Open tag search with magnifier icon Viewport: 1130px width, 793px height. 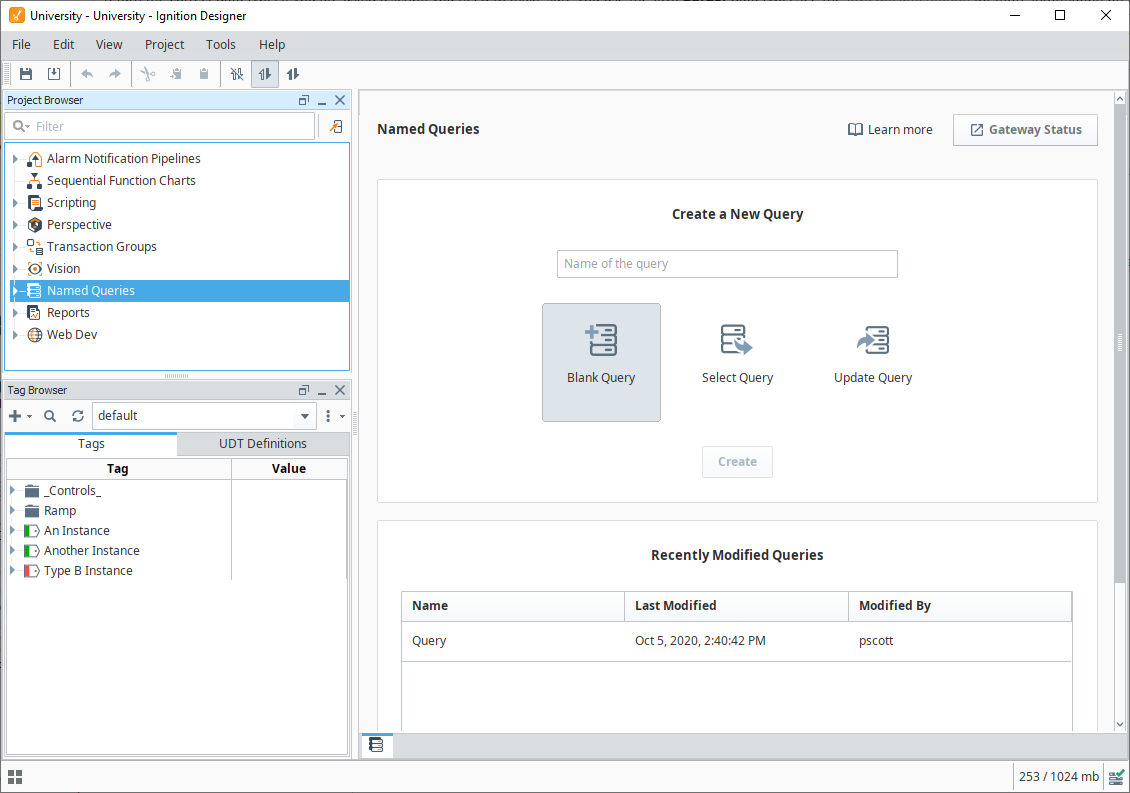click(50, 416)
